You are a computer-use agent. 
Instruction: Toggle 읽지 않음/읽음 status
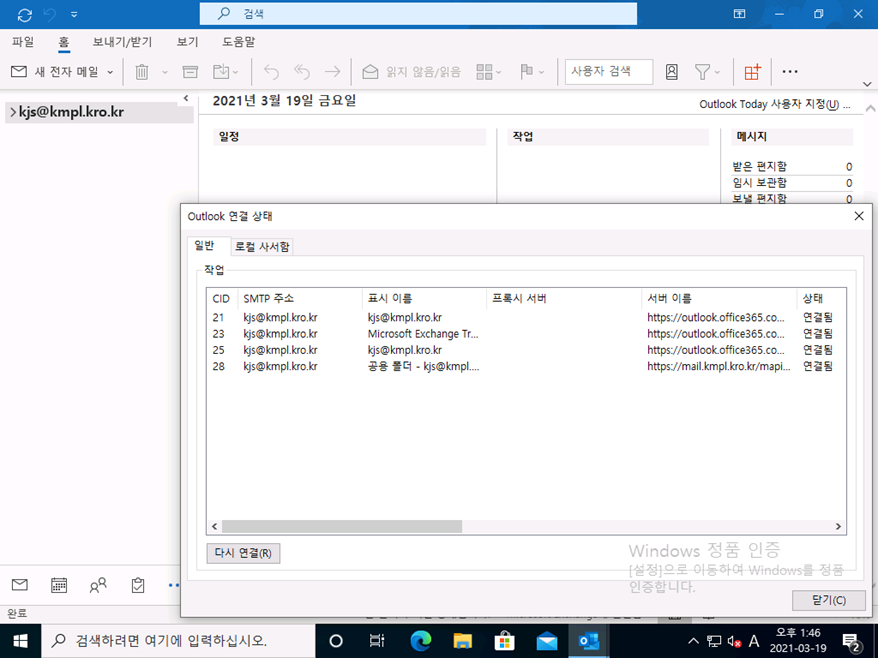point(412,72)
